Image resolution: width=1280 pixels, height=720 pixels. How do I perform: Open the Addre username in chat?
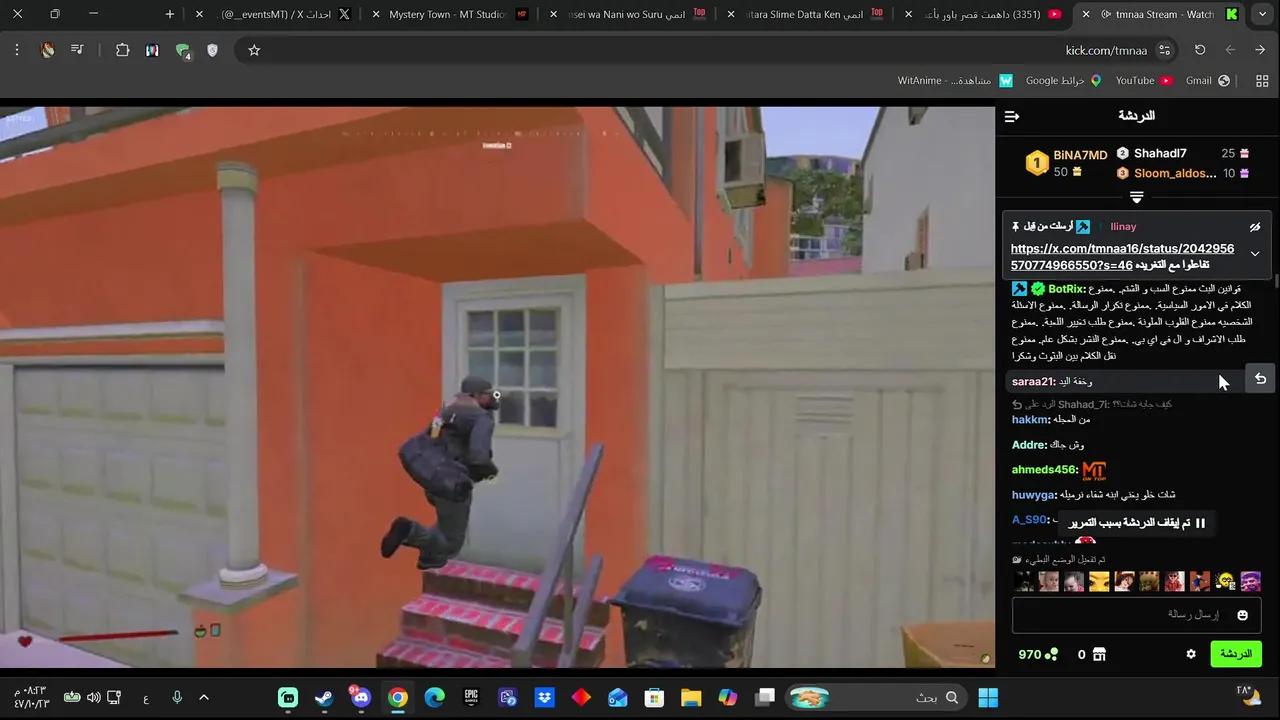pos(1030,445)
